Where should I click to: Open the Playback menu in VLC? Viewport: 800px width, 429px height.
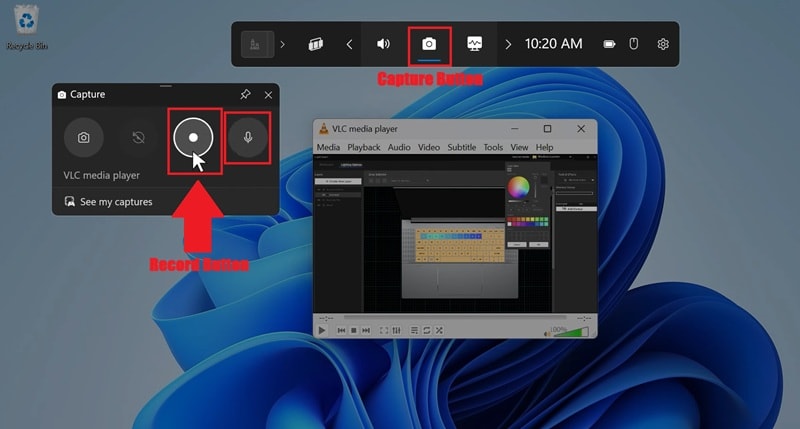[x=364, y=147]
